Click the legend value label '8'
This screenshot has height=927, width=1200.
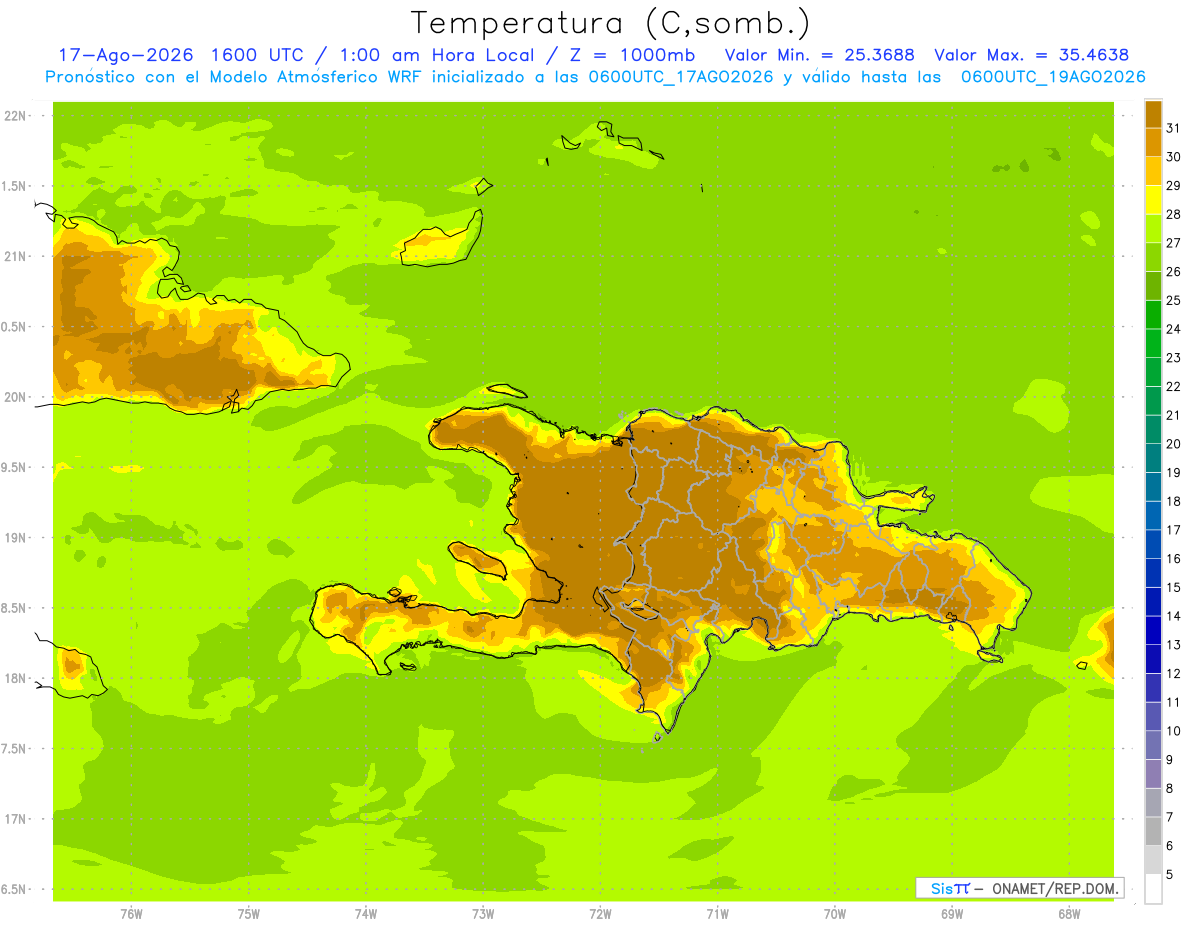point(1170,788)
